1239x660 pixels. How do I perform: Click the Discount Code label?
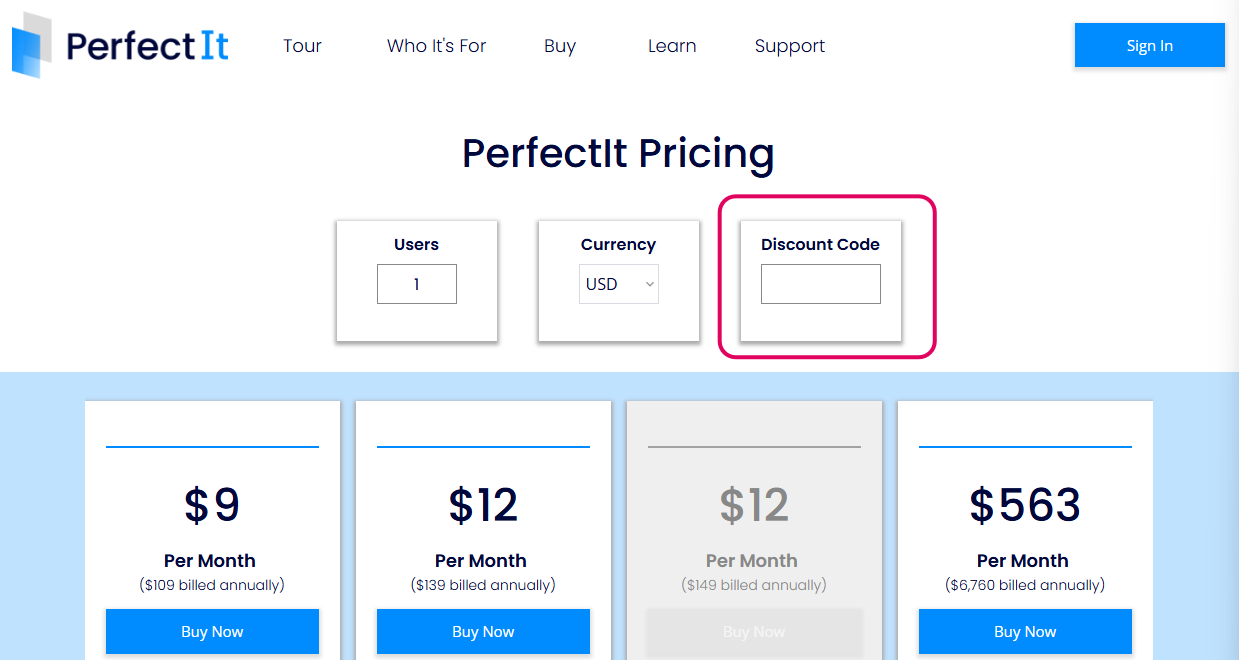[x=820, y=244]
